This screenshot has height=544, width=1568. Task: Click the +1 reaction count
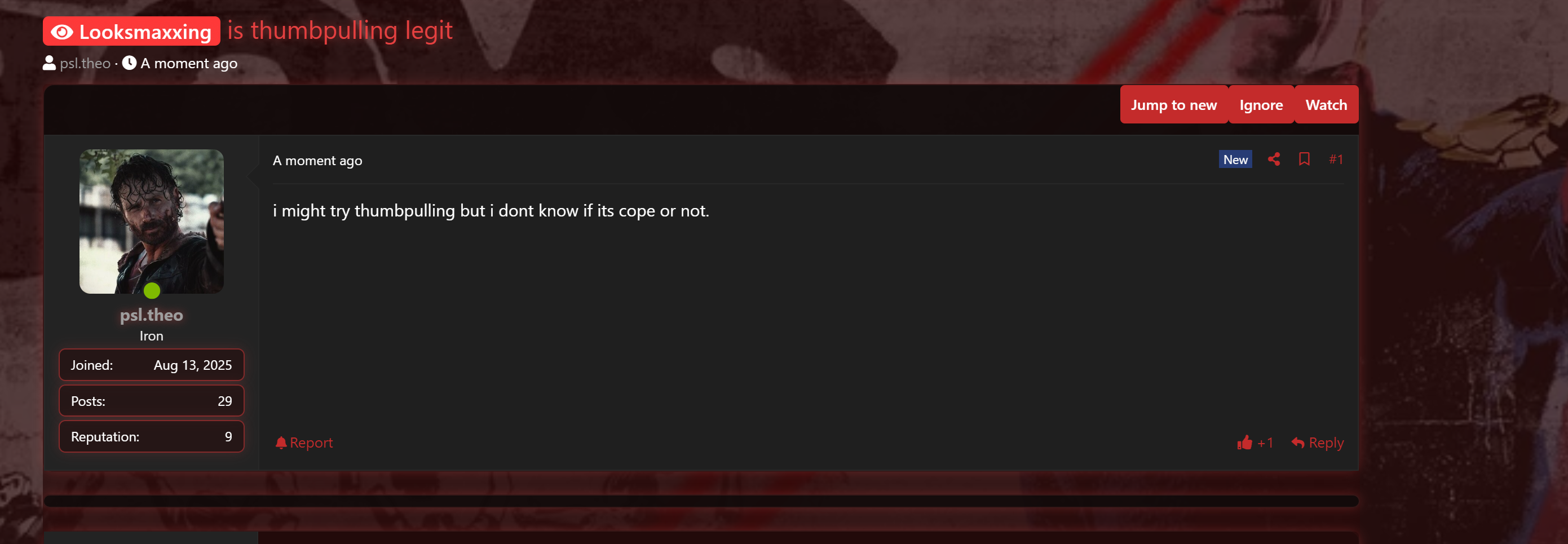(x=1265, y=443)
